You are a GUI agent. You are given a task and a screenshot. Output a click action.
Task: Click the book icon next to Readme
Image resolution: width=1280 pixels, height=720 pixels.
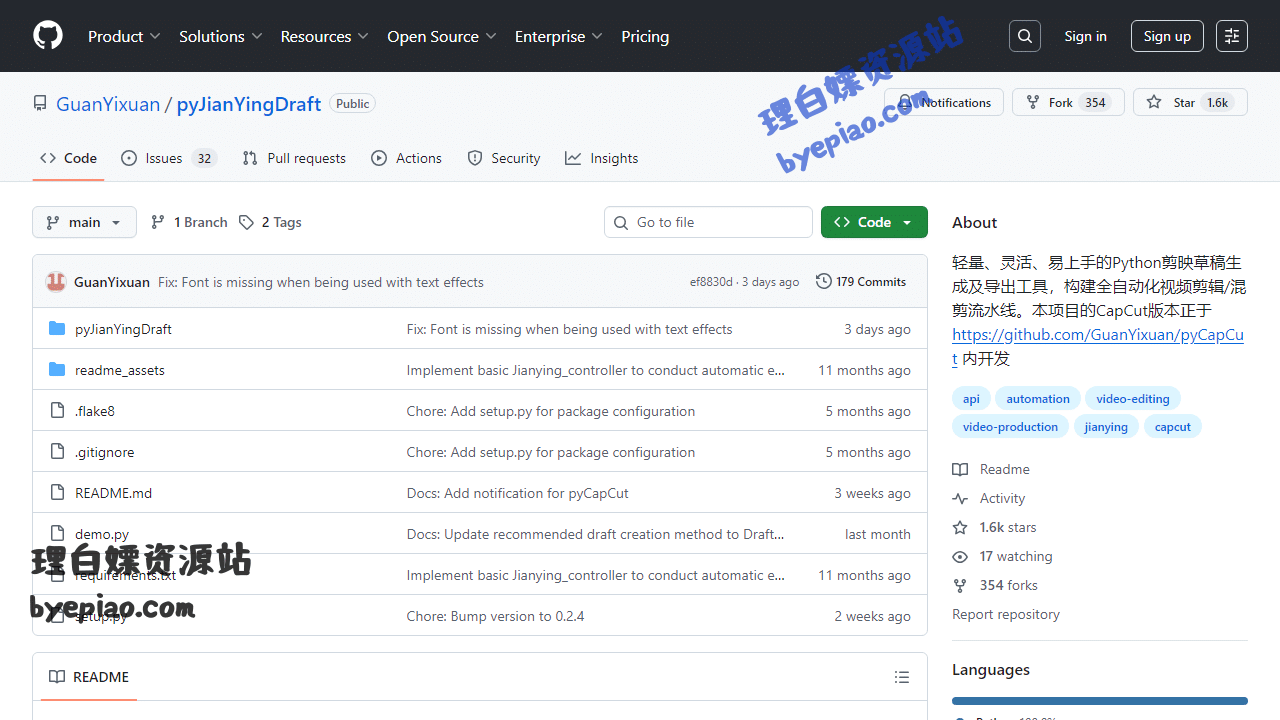(960, 469)
